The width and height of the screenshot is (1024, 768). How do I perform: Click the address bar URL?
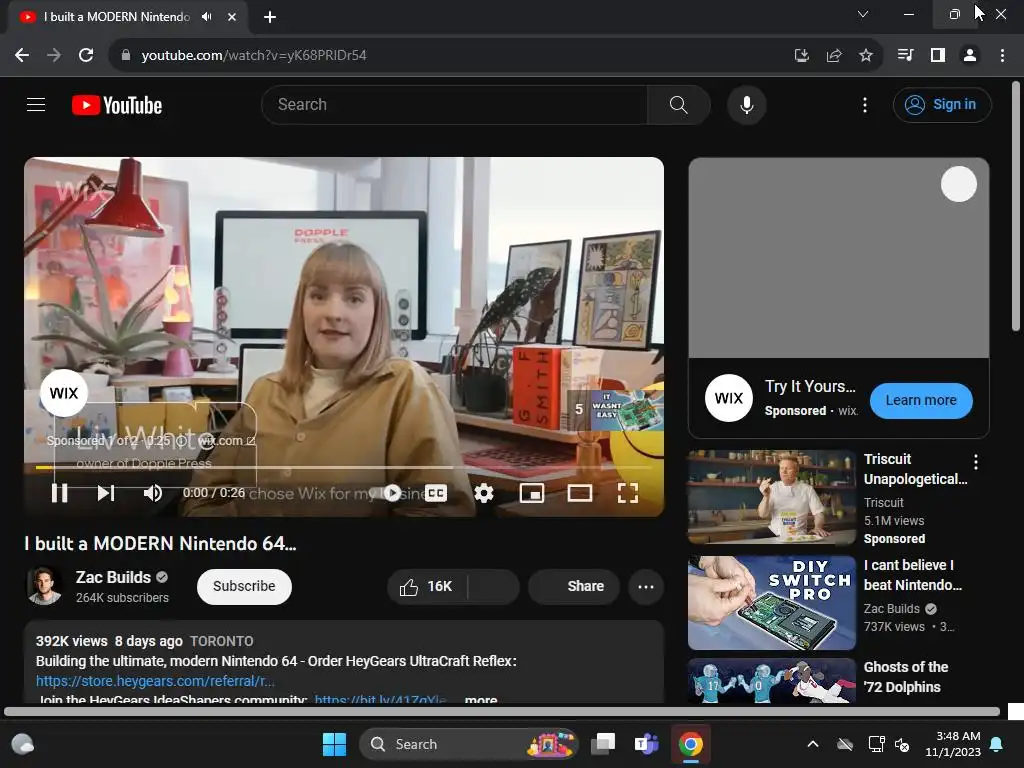tap(254, 56)
